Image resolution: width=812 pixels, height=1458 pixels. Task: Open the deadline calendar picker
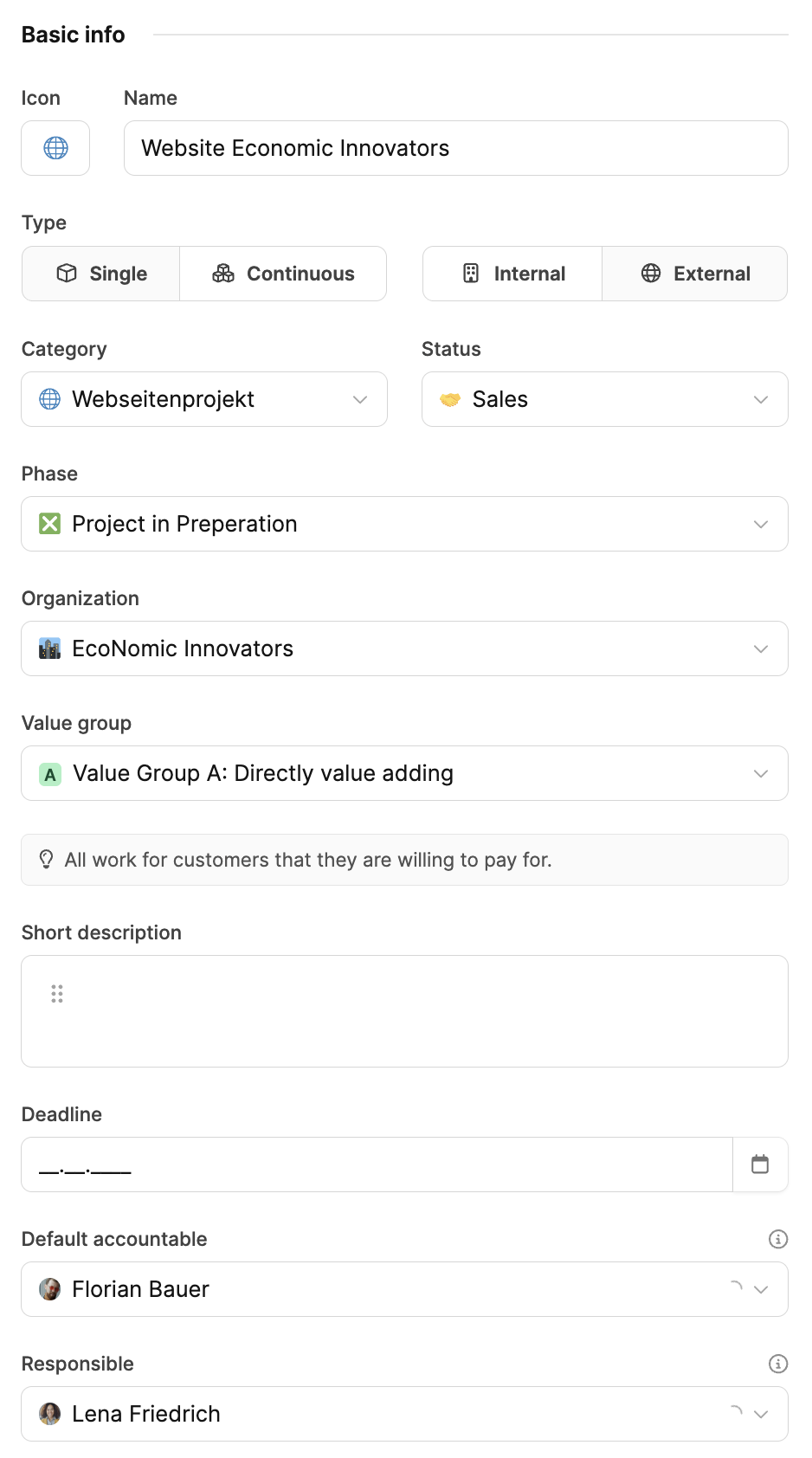760,1164
